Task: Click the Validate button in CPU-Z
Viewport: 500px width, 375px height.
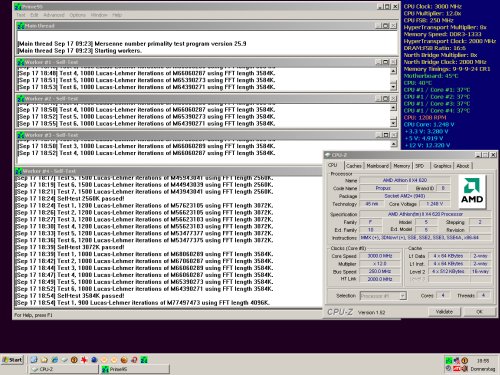Action: [x=444, y=312]
